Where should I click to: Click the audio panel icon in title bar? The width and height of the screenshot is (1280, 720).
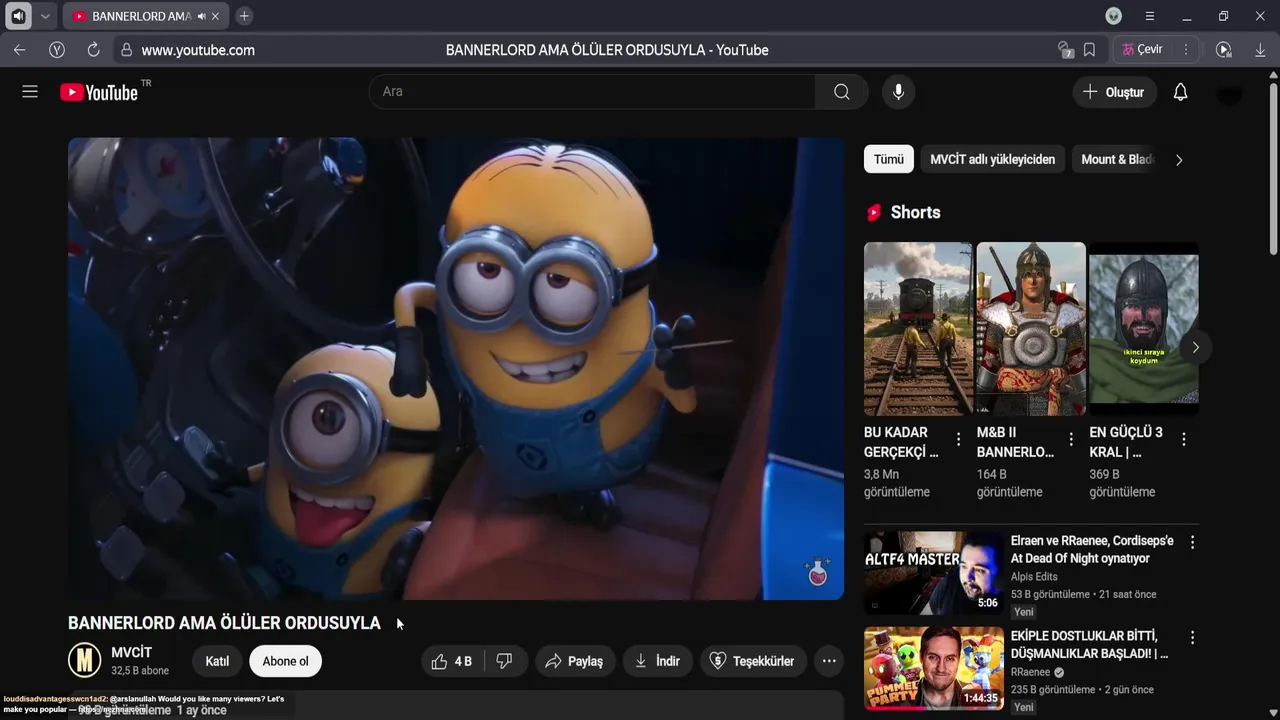(x=18, y=17)
